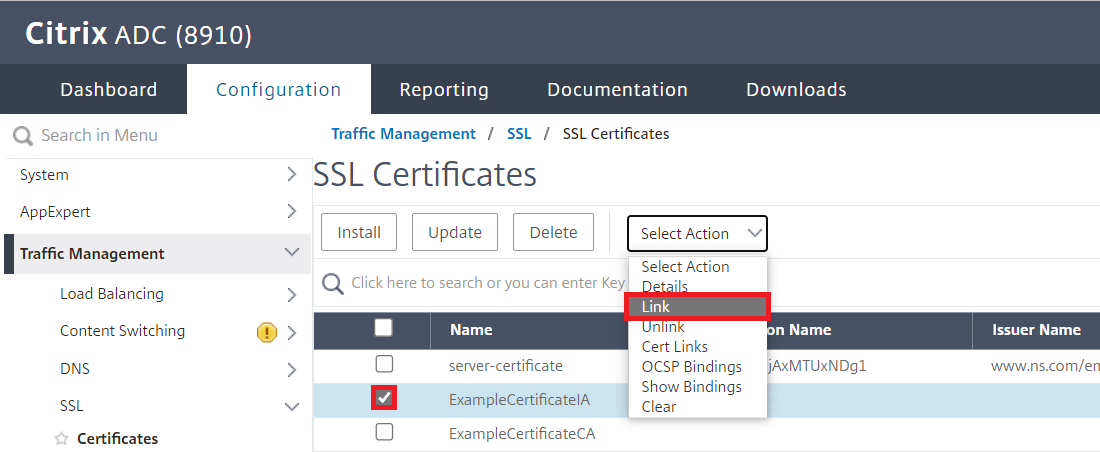Expand the System menu chevron

click(x=292, y=175)
